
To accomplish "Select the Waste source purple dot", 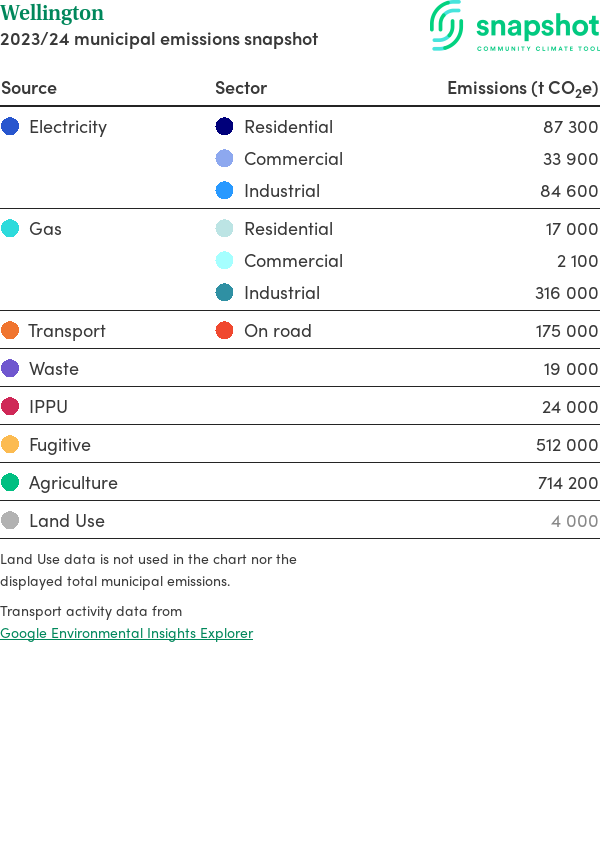I will tap(10, 369).
